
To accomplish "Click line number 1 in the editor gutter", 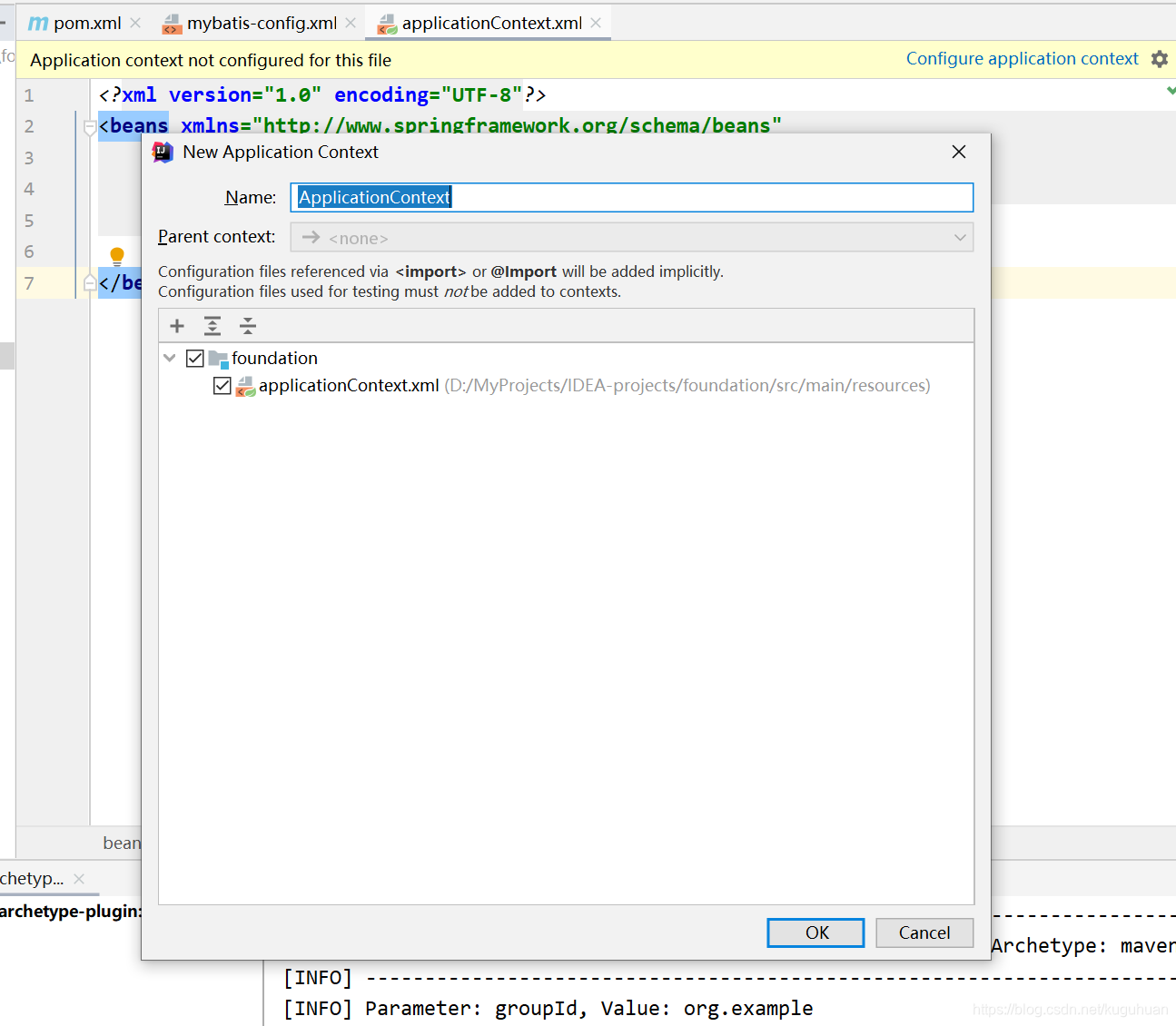I will (29, 95).
